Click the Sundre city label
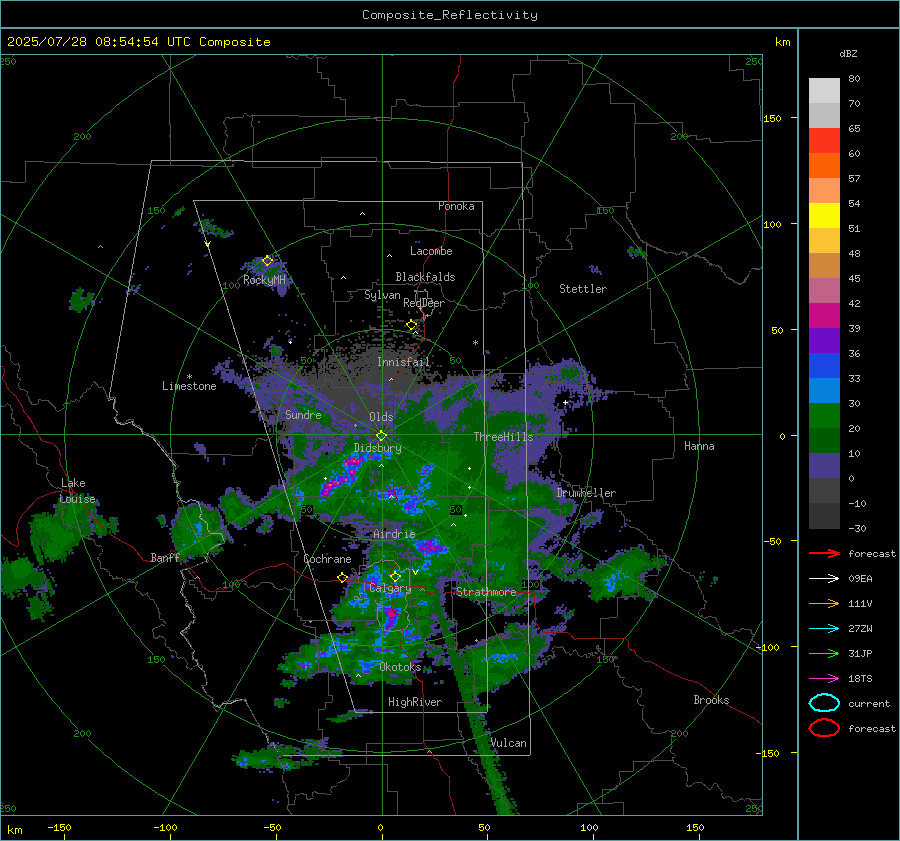 coord(303,414)
